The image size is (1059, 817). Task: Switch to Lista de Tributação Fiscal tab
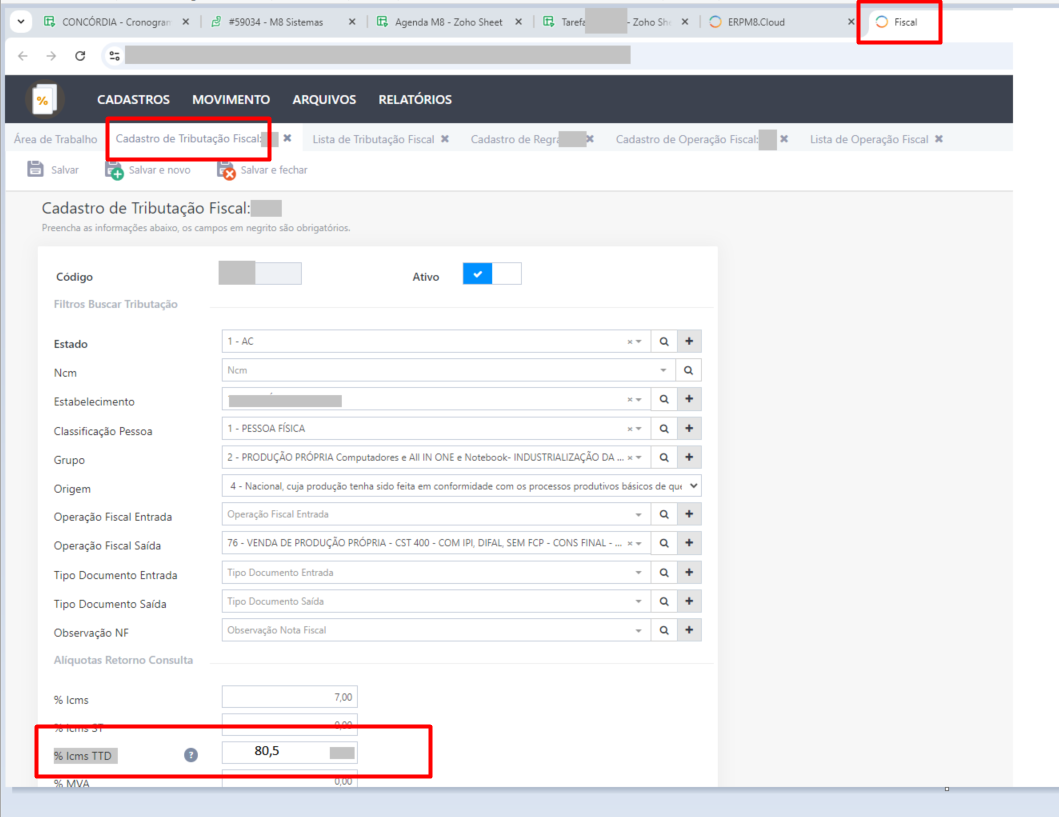point(373,139)
